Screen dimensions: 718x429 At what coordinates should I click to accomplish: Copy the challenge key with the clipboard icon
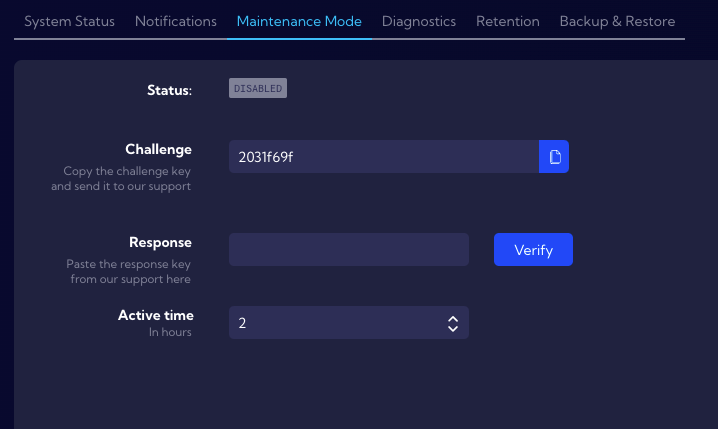[554, 157]
